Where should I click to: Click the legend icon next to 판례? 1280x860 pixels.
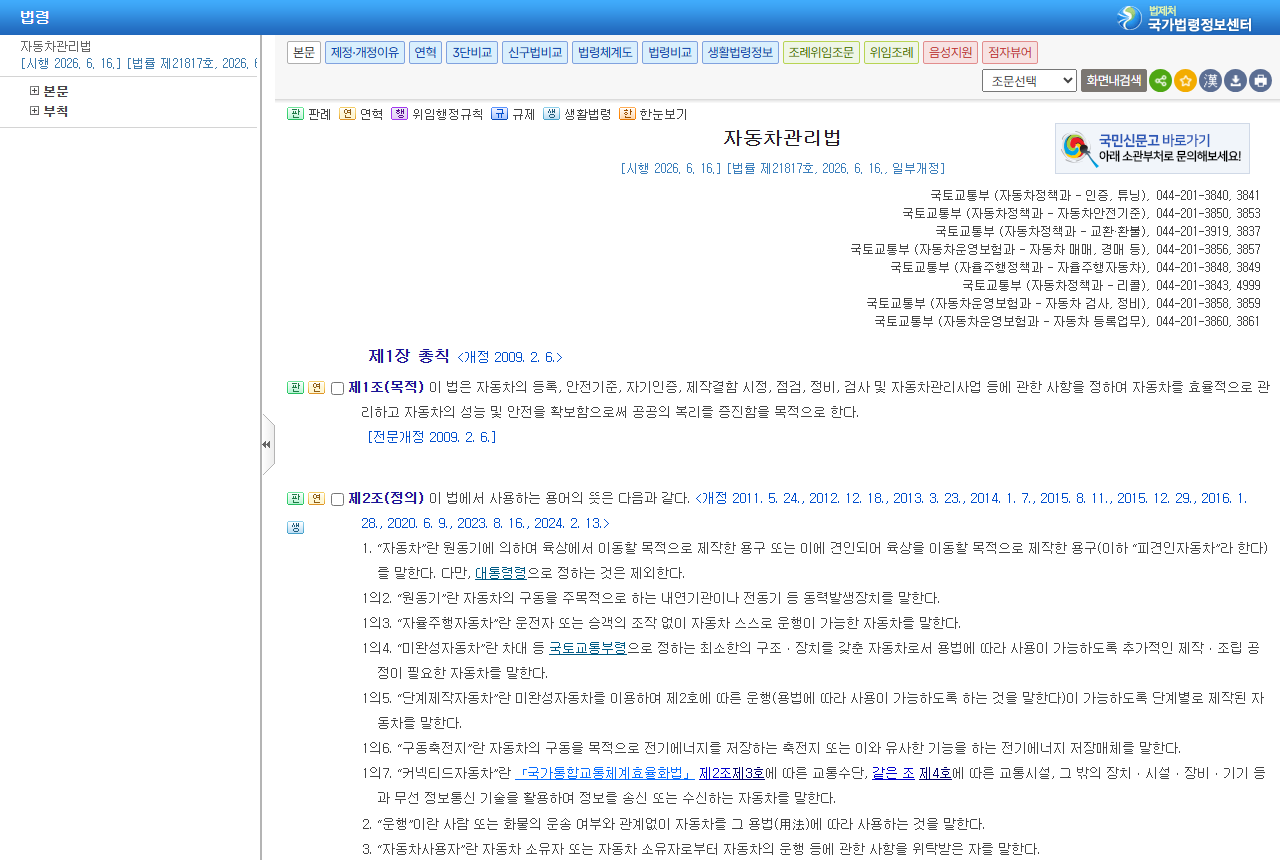coord(295,114)
